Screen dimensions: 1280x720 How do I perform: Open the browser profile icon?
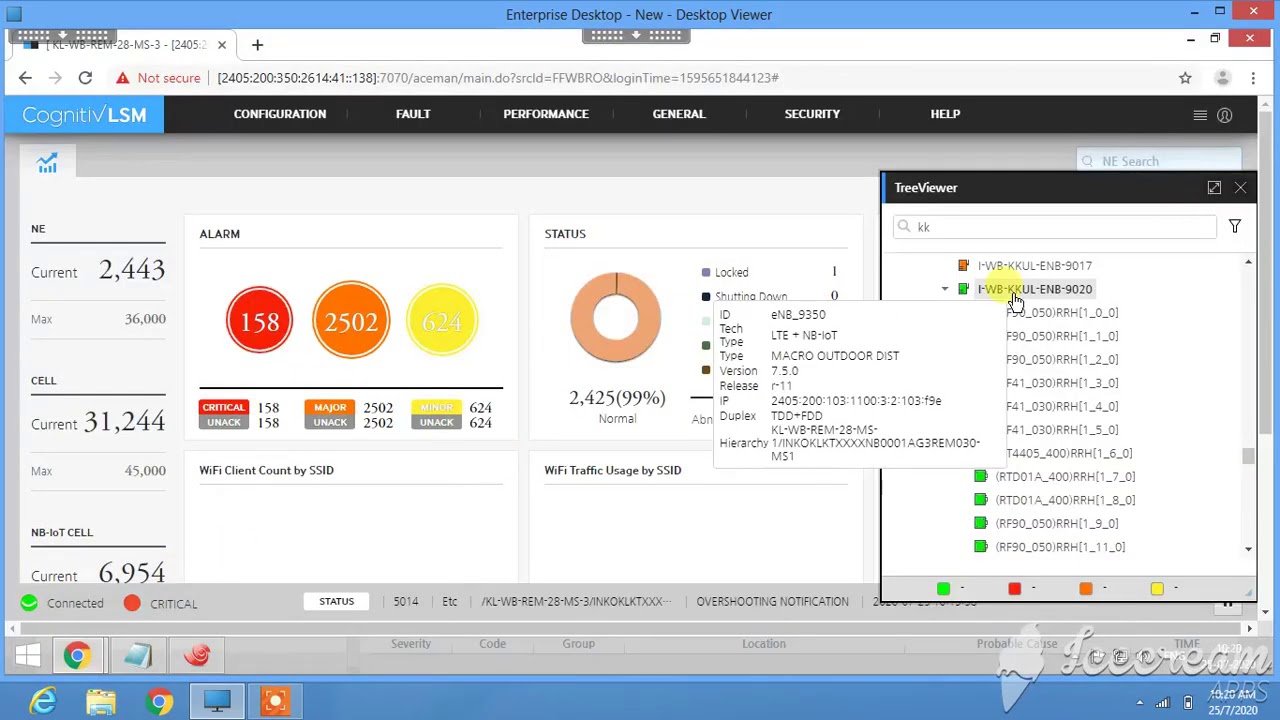click(x=1222, y=78)
